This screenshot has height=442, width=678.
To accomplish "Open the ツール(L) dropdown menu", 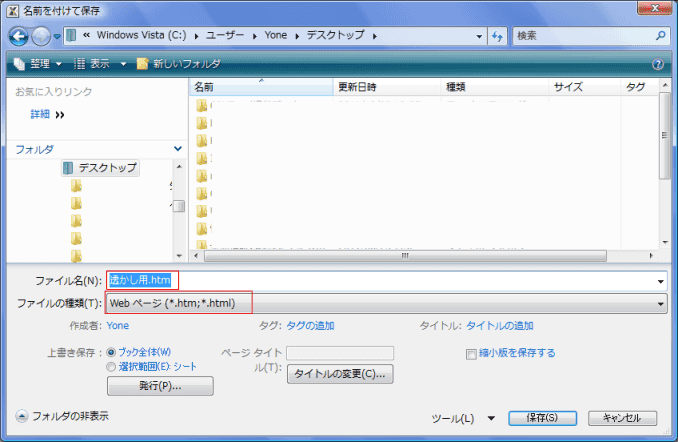I will coord(463,418).
